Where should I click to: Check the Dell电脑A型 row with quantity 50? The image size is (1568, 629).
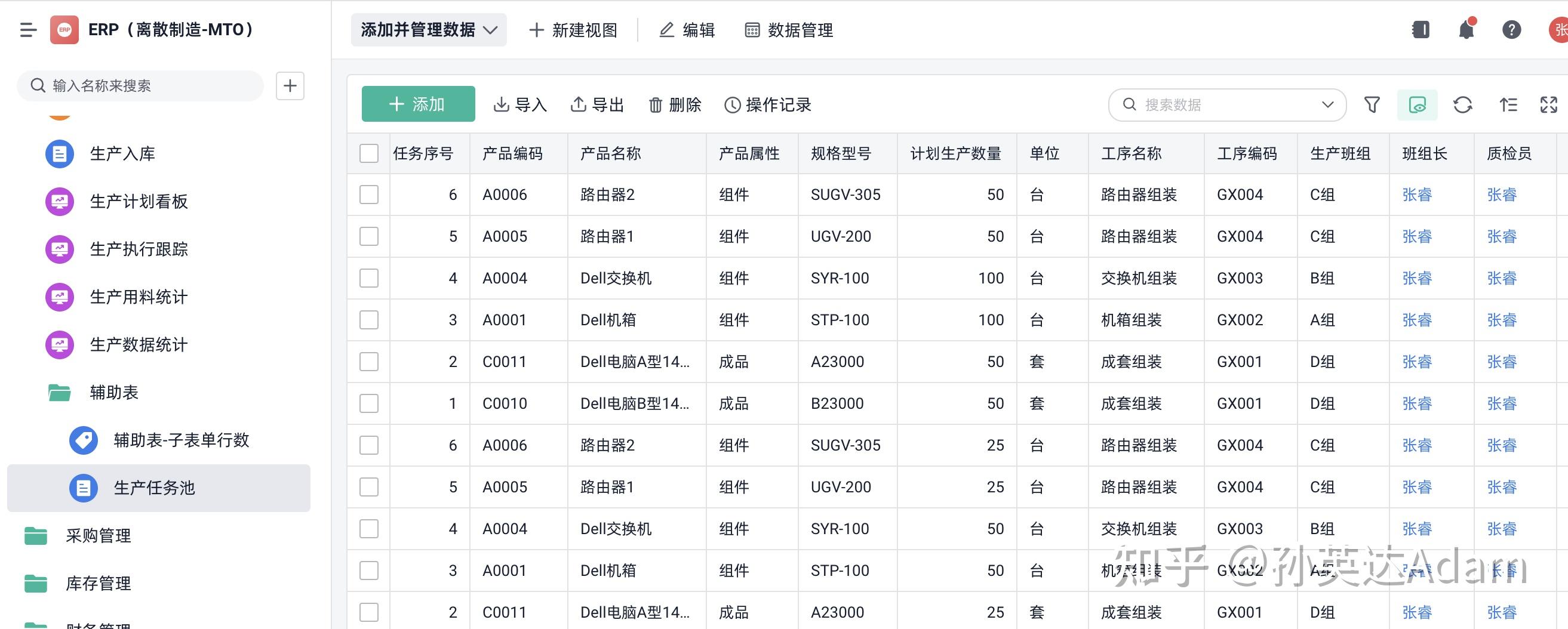pyautogui.click(x=369, y=361)
